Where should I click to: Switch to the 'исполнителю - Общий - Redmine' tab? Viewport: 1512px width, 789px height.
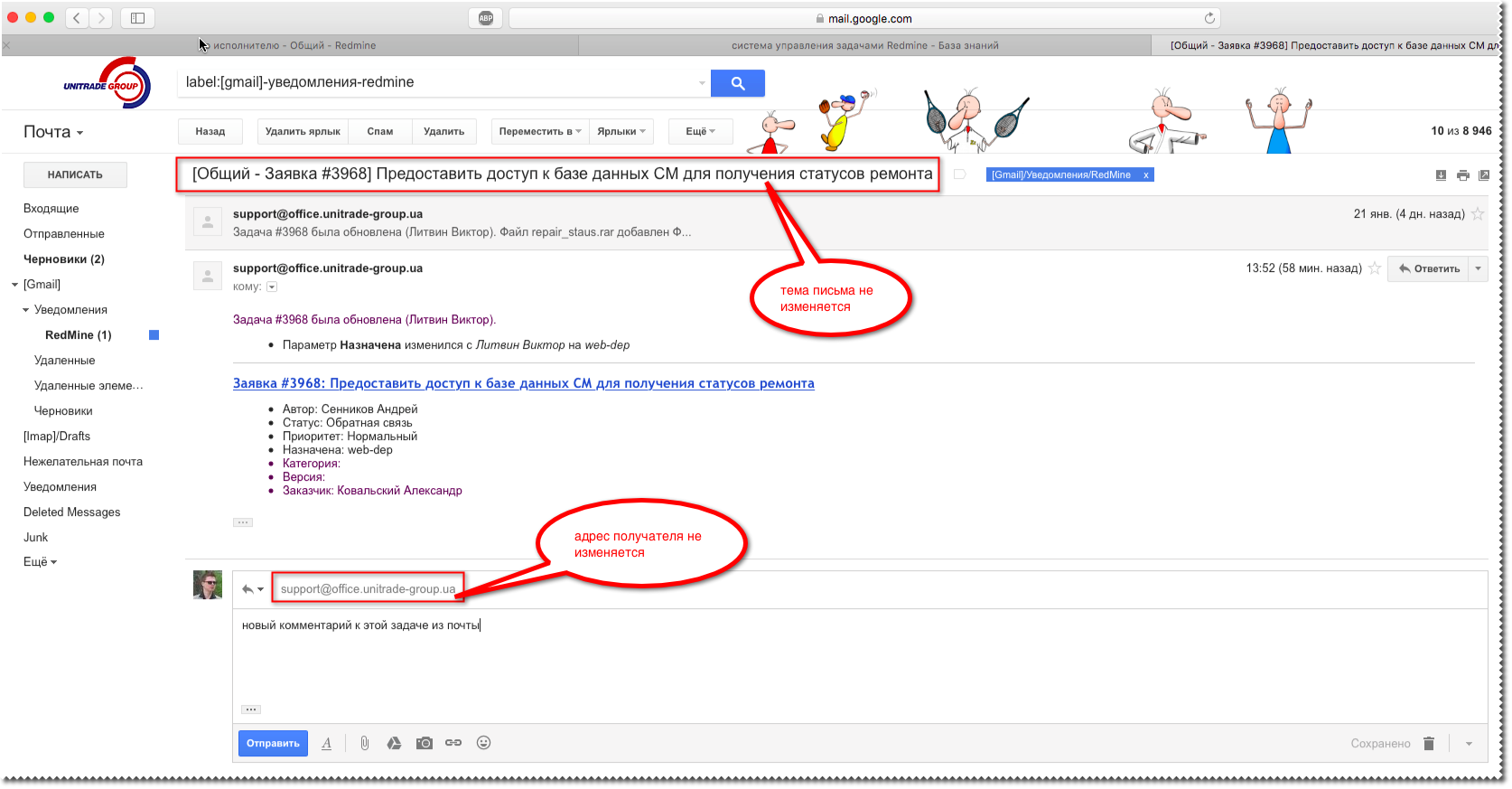(x=291, y=45)
